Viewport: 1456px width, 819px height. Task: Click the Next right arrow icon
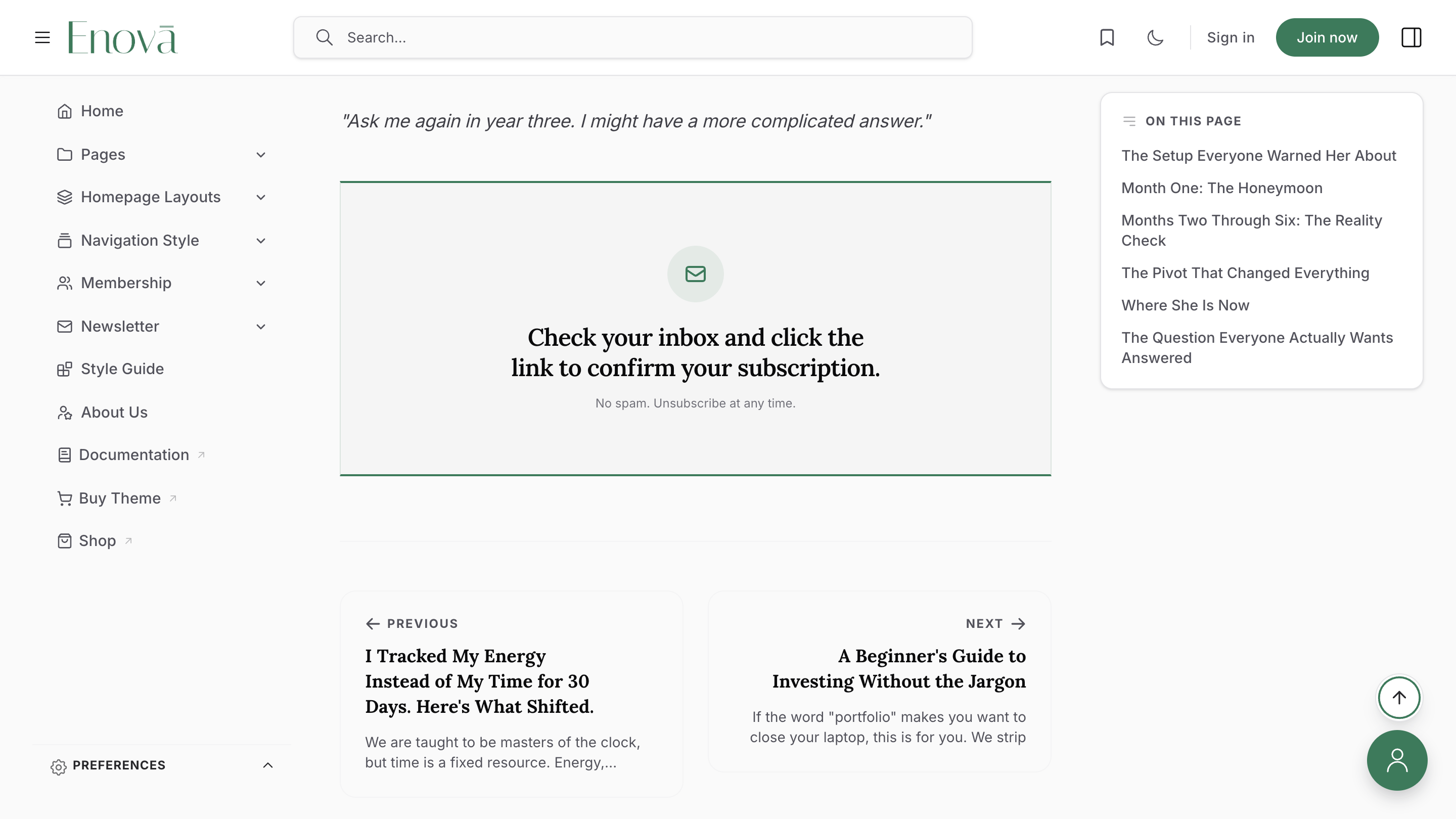coord(1018,623)
